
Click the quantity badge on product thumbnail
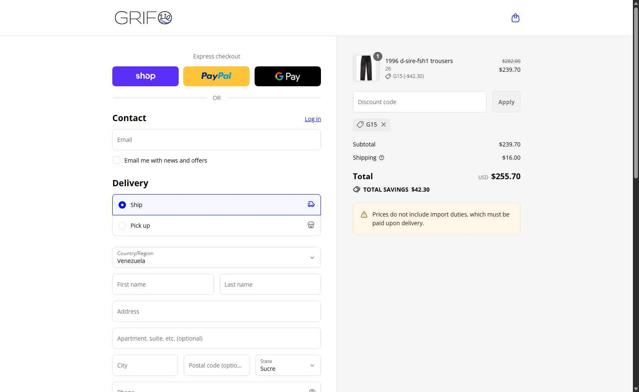coord(378,56)
